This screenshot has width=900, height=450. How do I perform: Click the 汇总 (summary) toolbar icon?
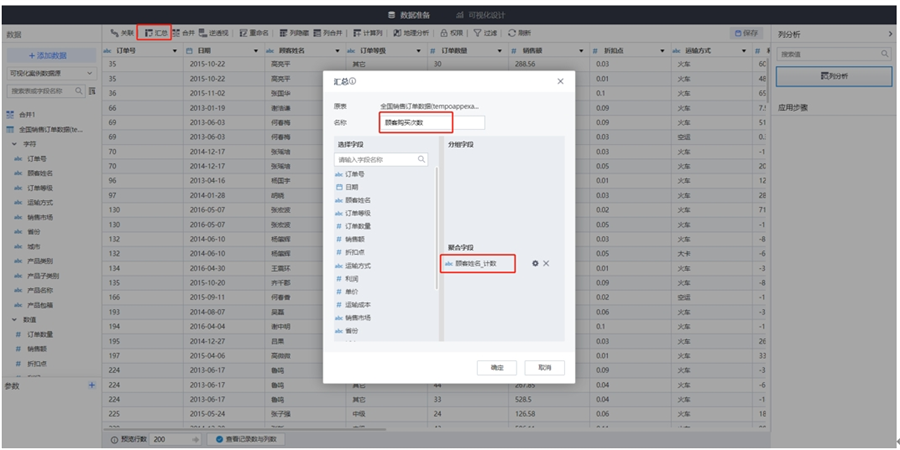[153, 33]
